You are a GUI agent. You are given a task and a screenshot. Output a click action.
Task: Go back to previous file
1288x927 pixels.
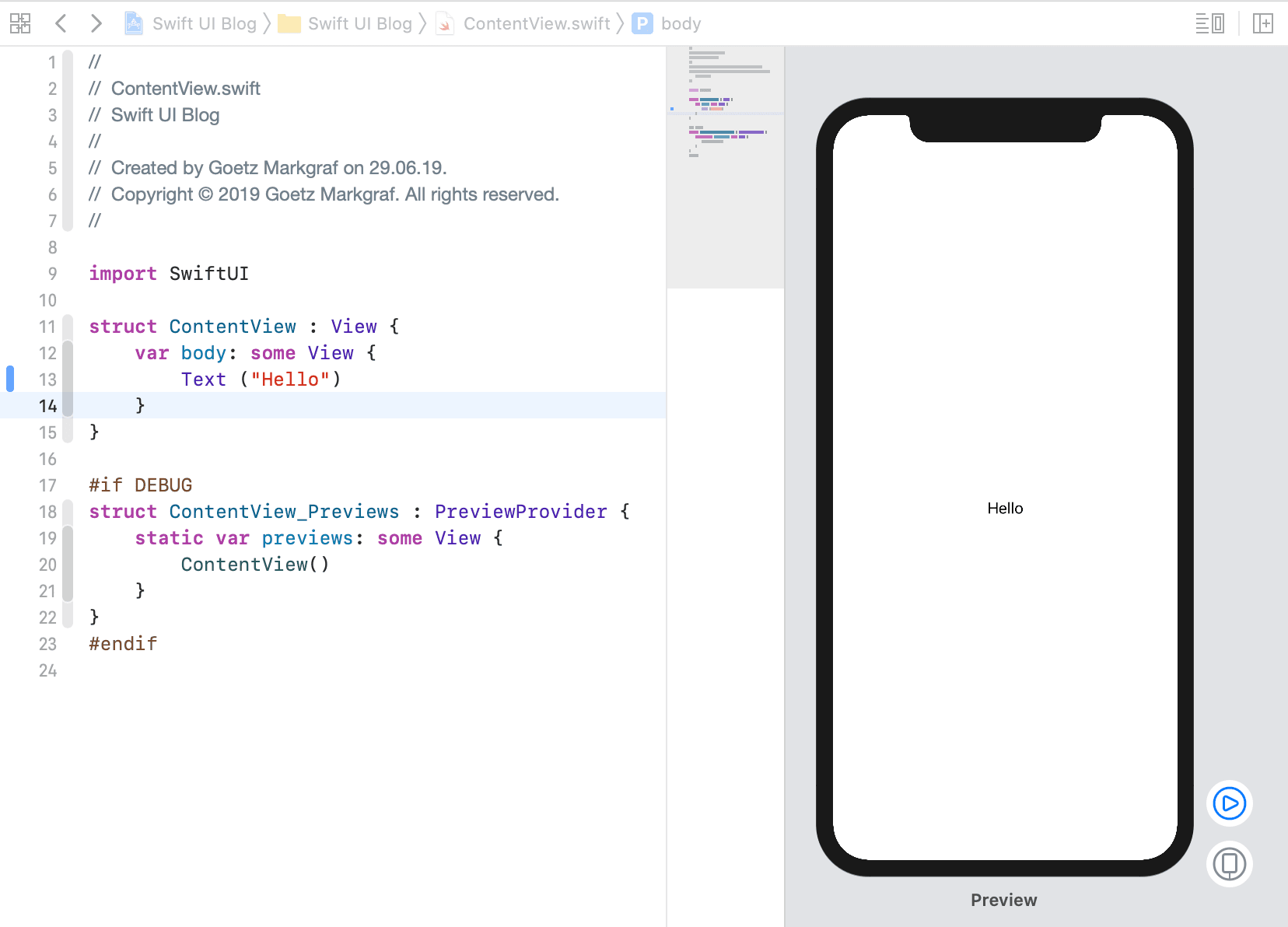[61, 23]
